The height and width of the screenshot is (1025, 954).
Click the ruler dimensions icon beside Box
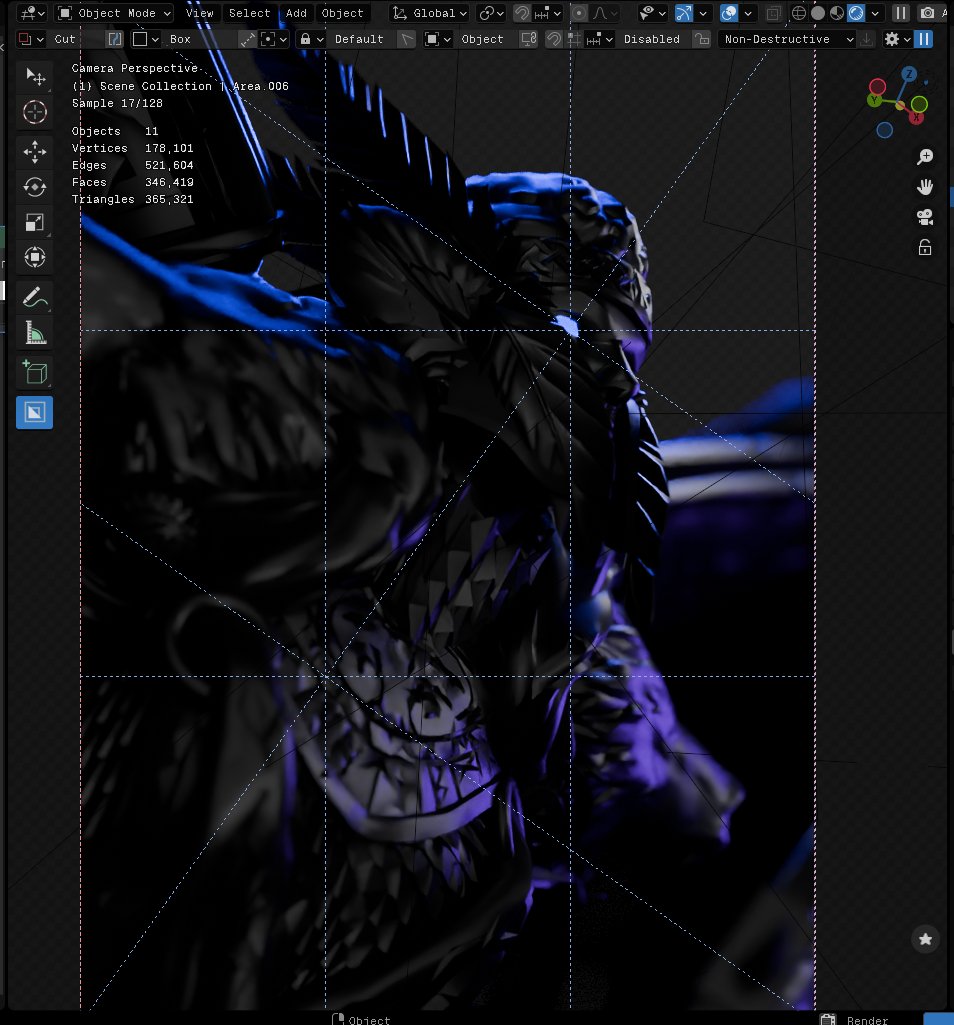pyautogui.click(x=247, y=39)
